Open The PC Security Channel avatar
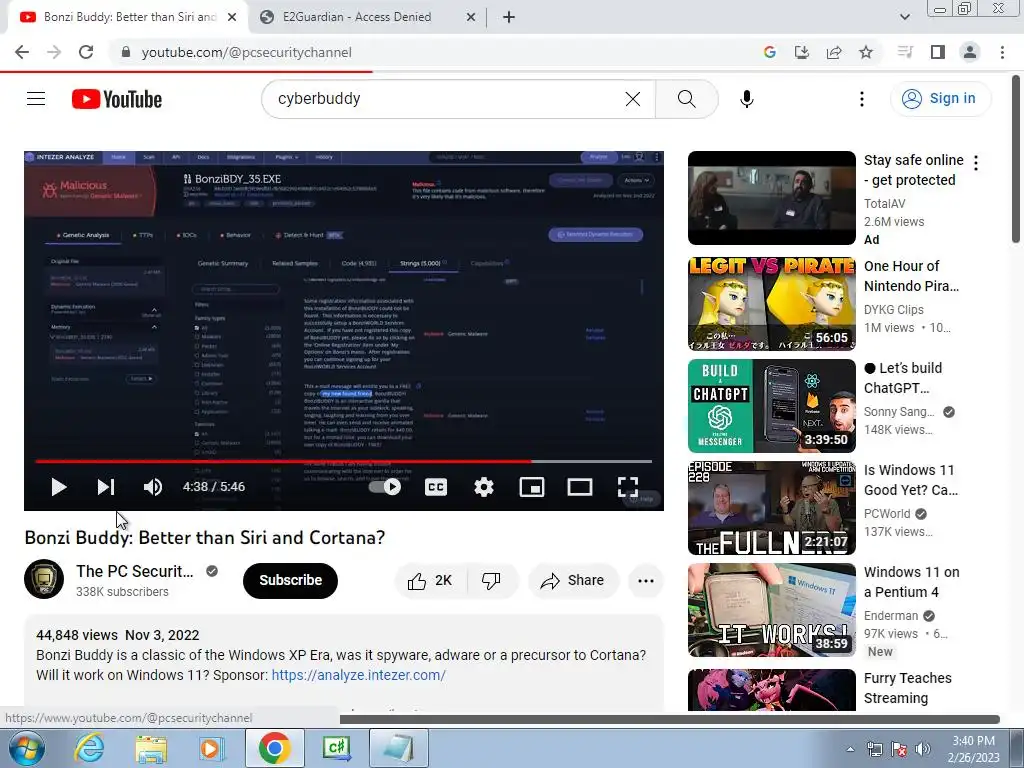1024x768 pixels. (44, 579)
